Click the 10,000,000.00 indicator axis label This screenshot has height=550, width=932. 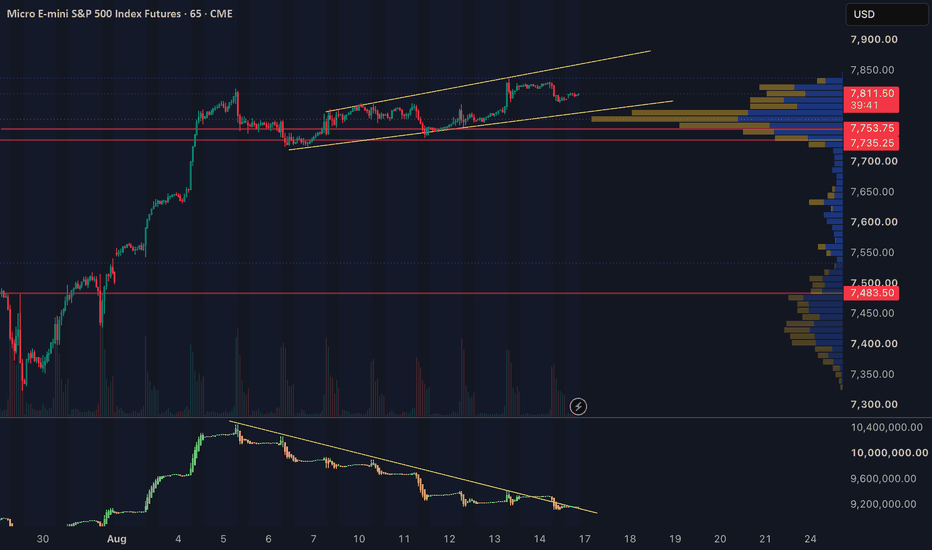(x=889, y=453)
